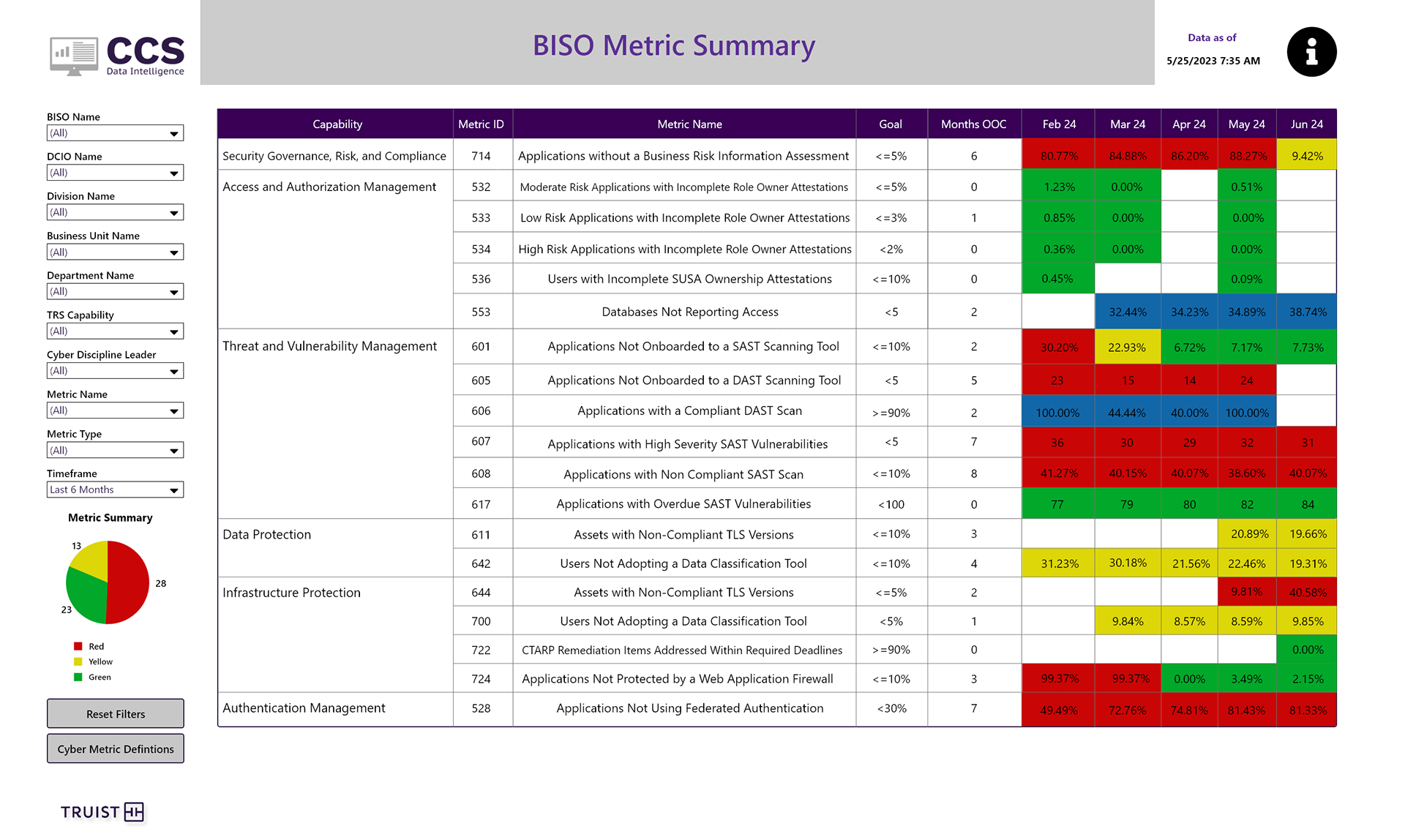Viewport: 1405px width, 840px height.
Task: Sort by Months OOC column header
Action: pyautogui.click(x=973, y=124)
